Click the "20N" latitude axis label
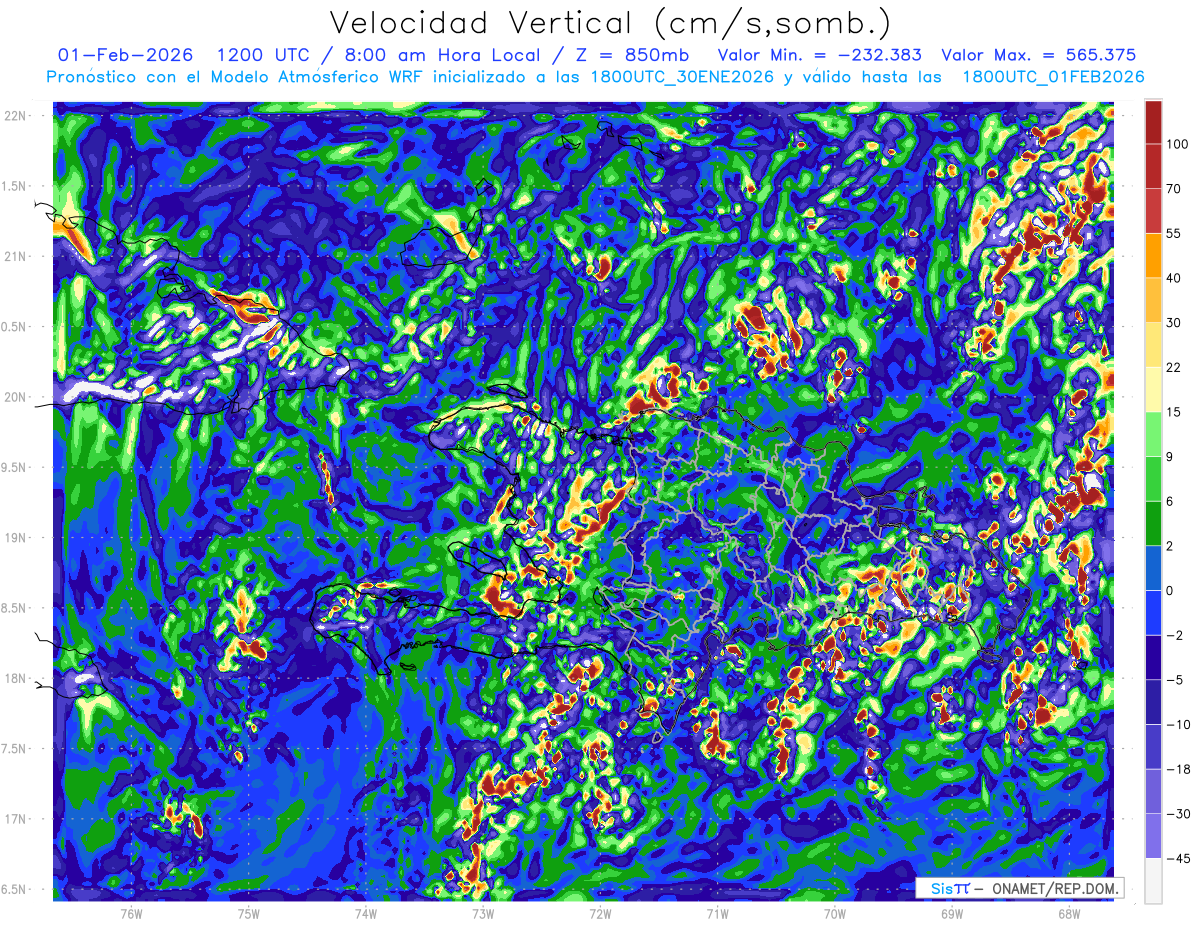1200x927 pixels. 14,397
